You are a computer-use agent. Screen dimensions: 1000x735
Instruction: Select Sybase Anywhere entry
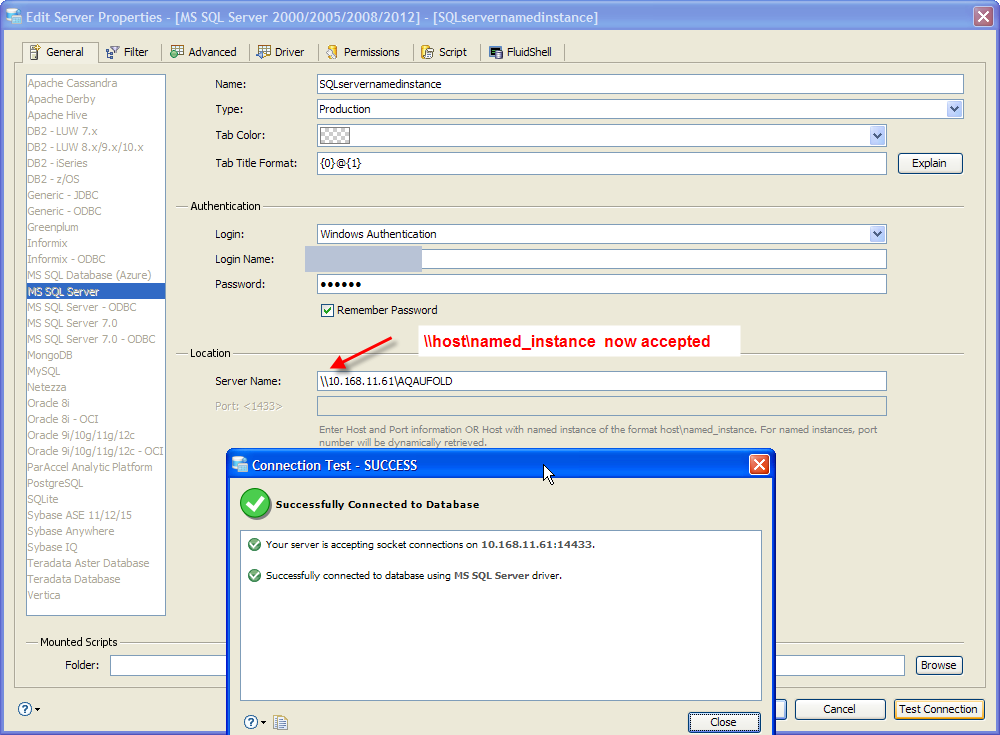[x=71, y=531]
